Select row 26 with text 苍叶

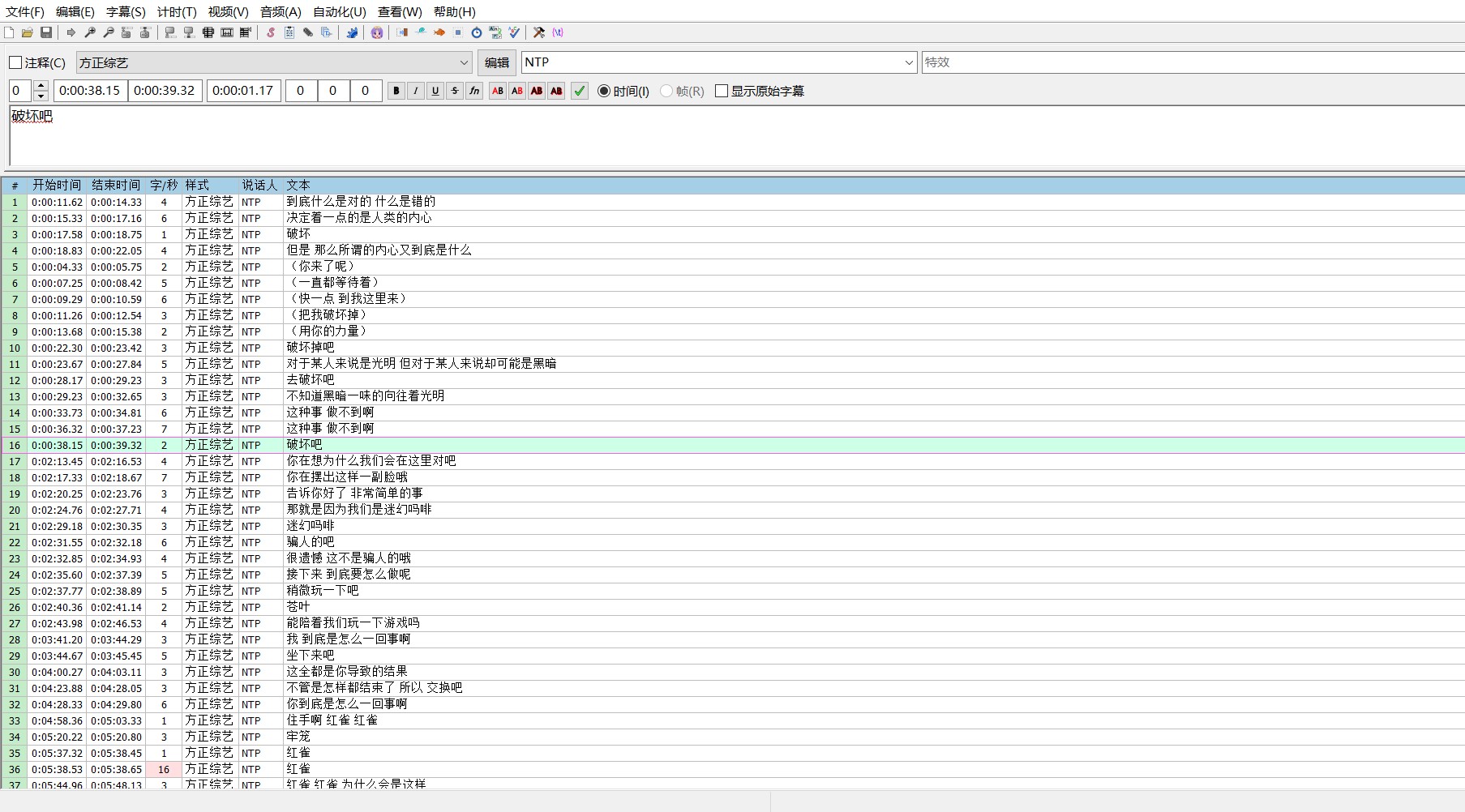click(x=733, y=607)
